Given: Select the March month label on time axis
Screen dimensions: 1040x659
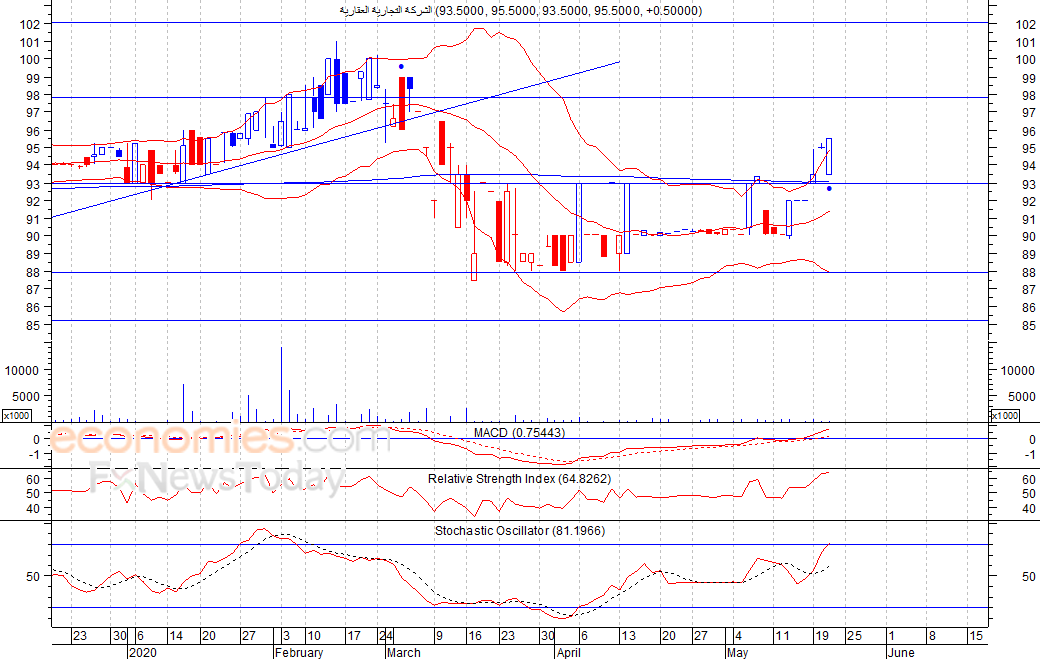Looking at the screenshot, I should (404, 652).
